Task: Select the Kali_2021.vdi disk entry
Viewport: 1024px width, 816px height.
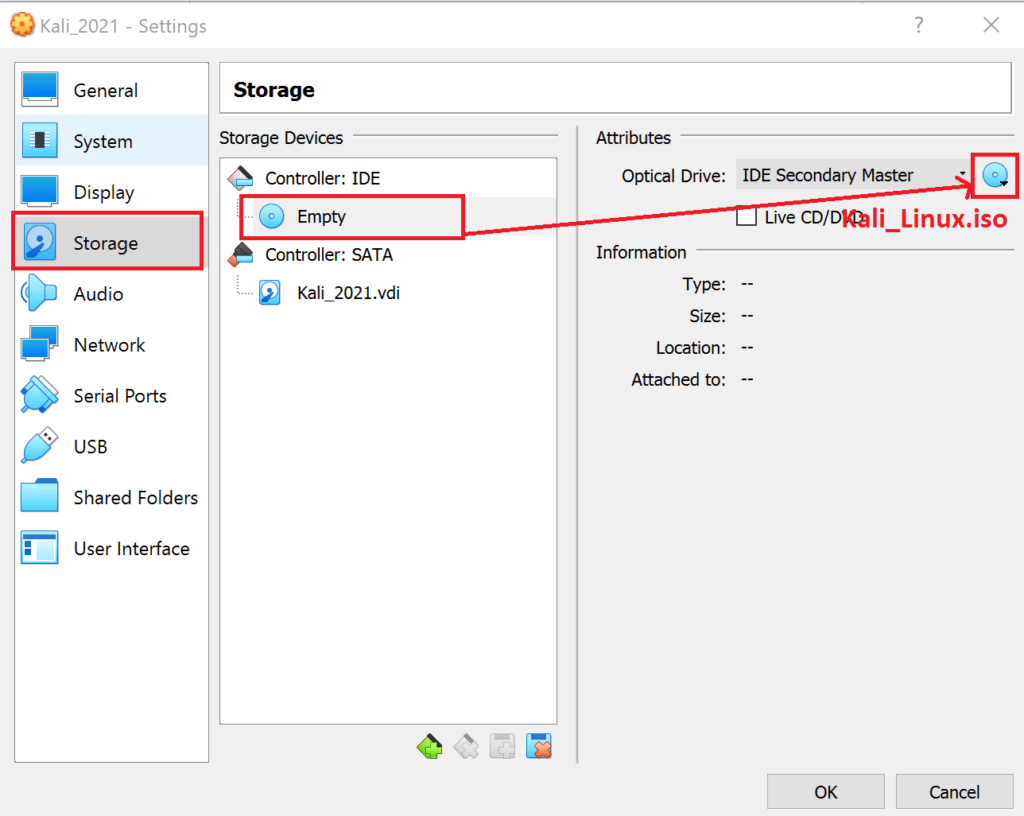Action: point(388,292)
